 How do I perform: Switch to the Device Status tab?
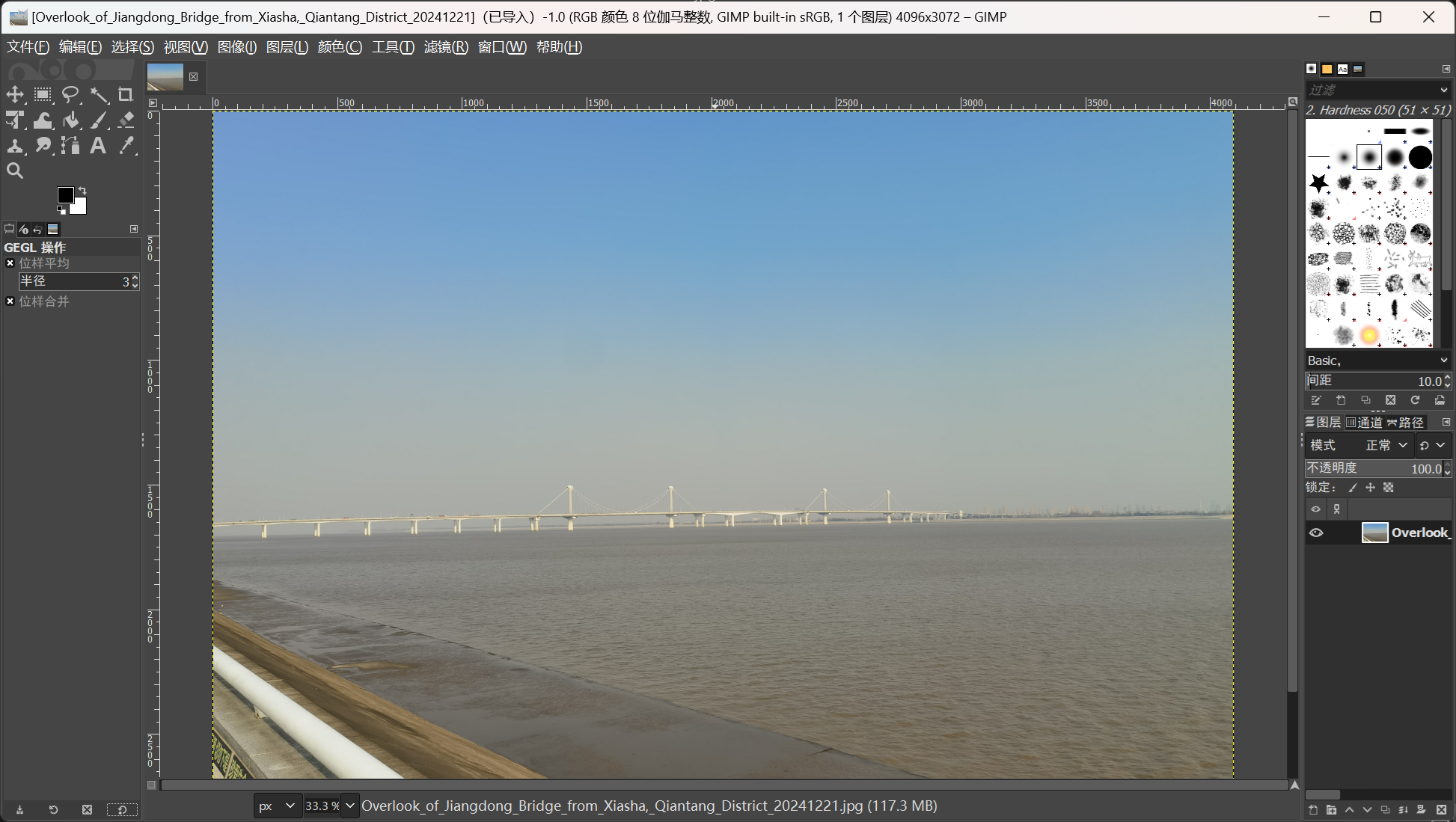[24, 229]
